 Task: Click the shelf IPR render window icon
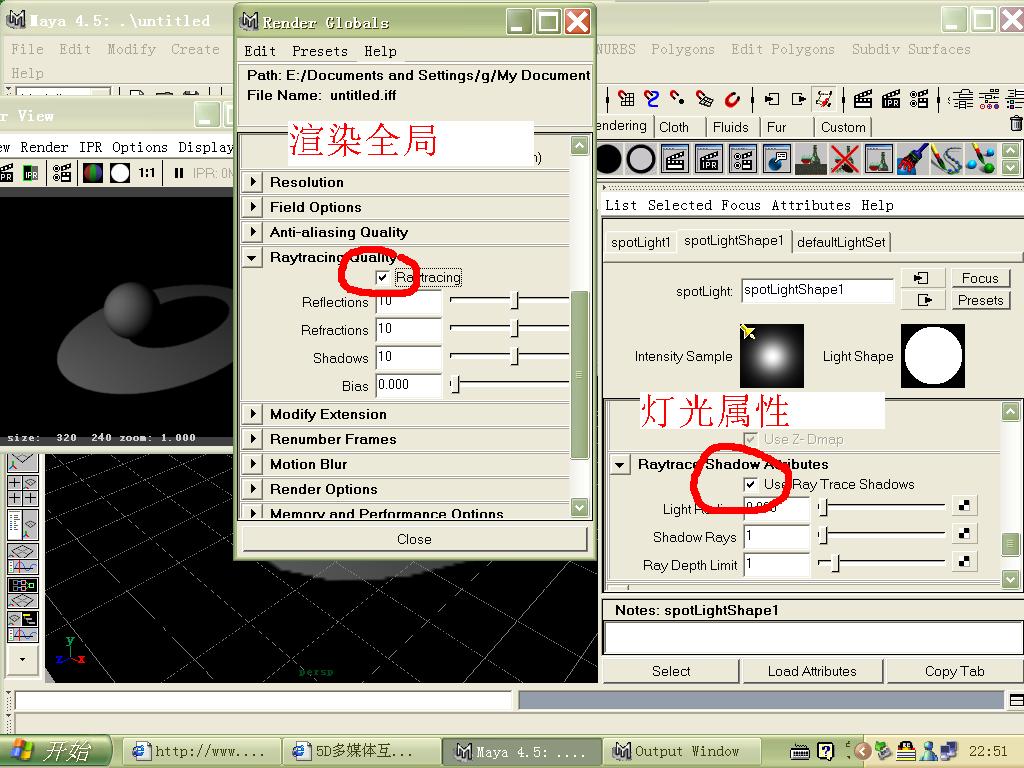pyautogui.click(x=709, y=159)
